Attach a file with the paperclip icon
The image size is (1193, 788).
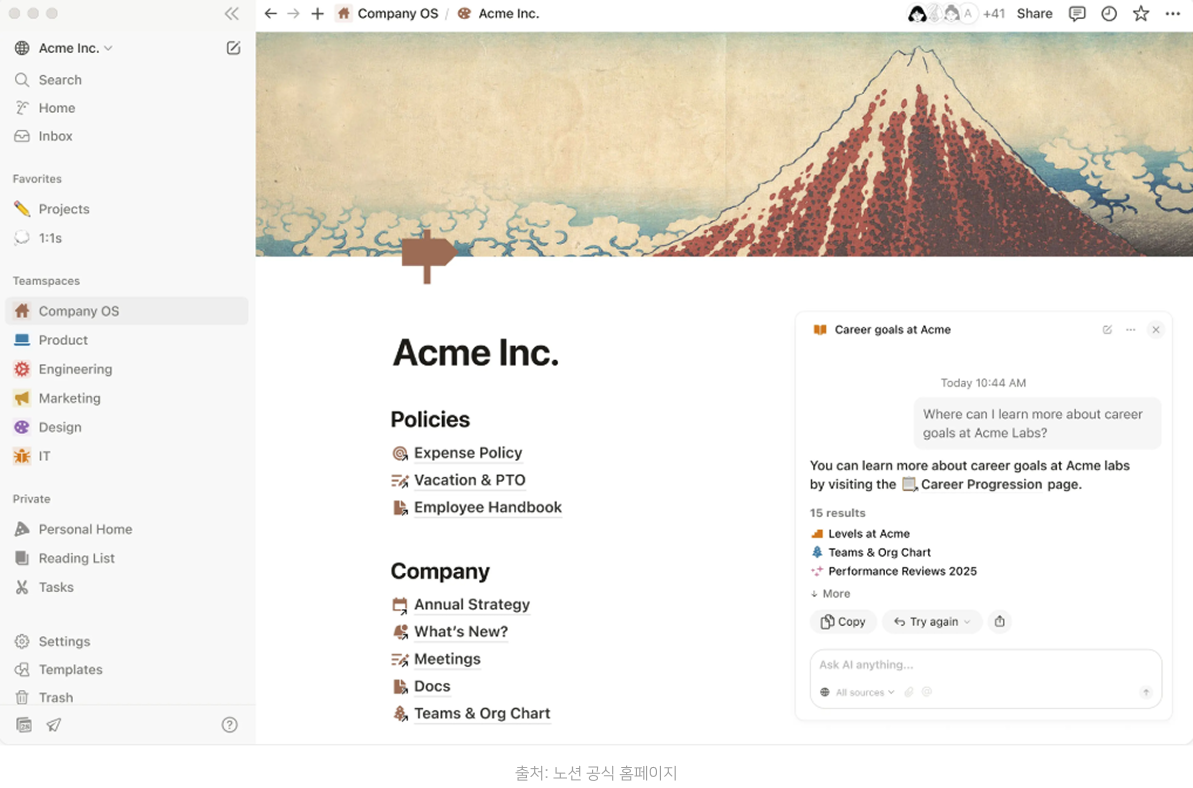(908, 692)
